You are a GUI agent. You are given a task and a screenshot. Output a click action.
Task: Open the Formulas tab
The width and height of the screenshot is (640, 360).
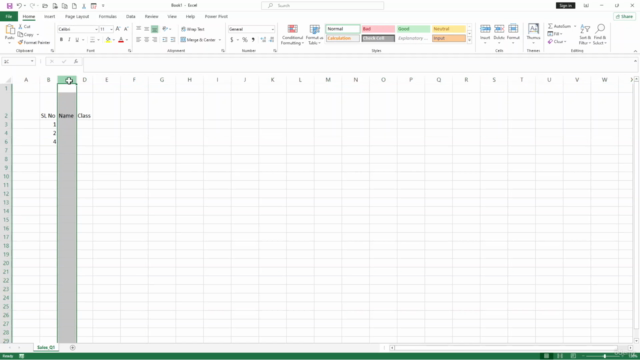(x=108, y=16)
